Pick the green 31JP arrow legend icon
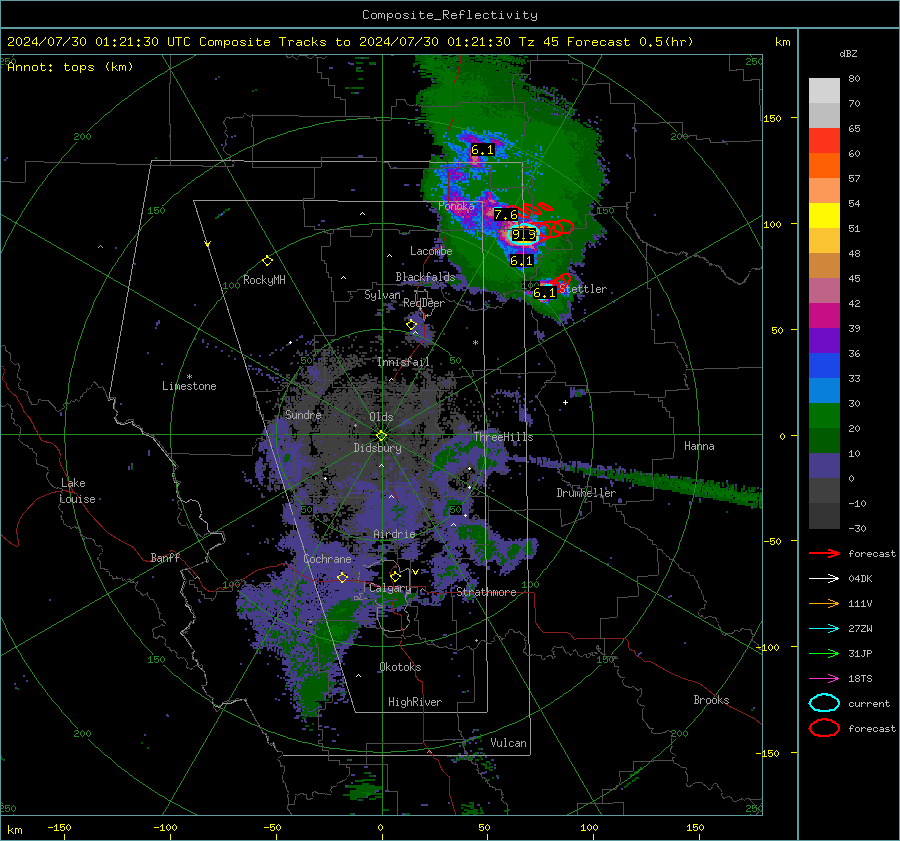 (x=824, y=653)
